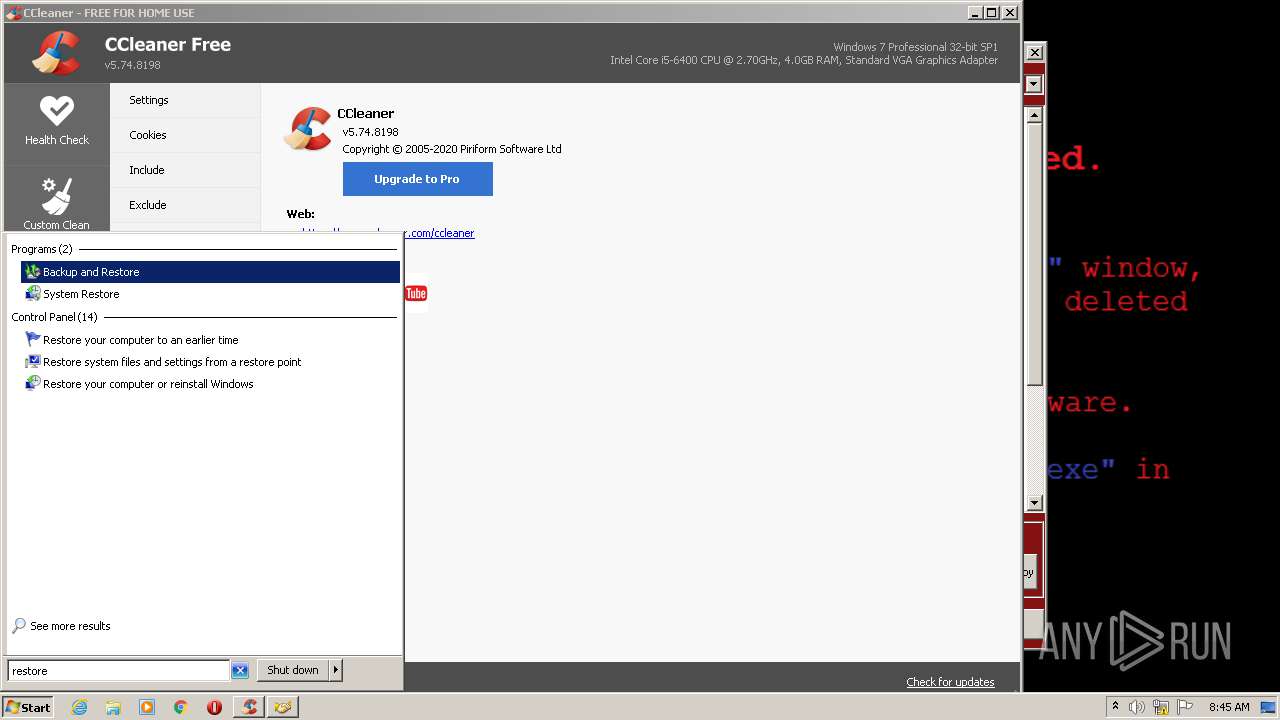Click the CCleaner logo in the header
The height and width of the screenshot is (720, 1280).
[56, 53]
